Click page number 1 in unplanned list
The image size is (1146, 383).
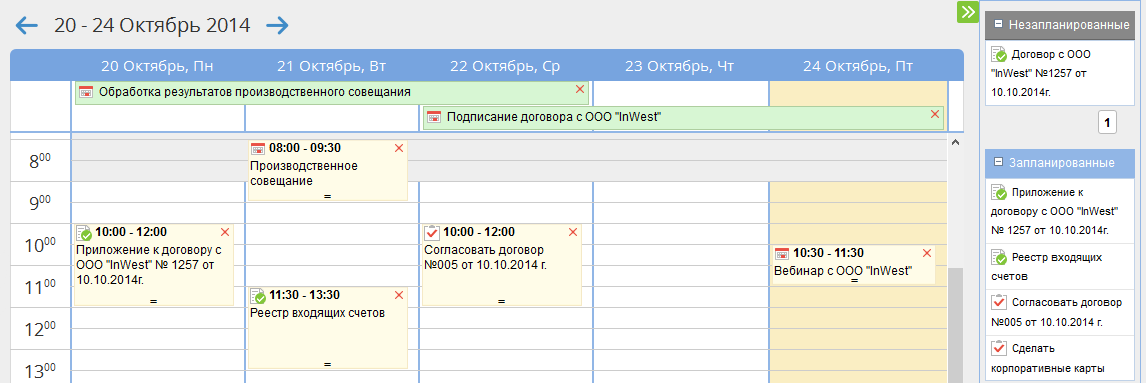[x=1107, y=124]
